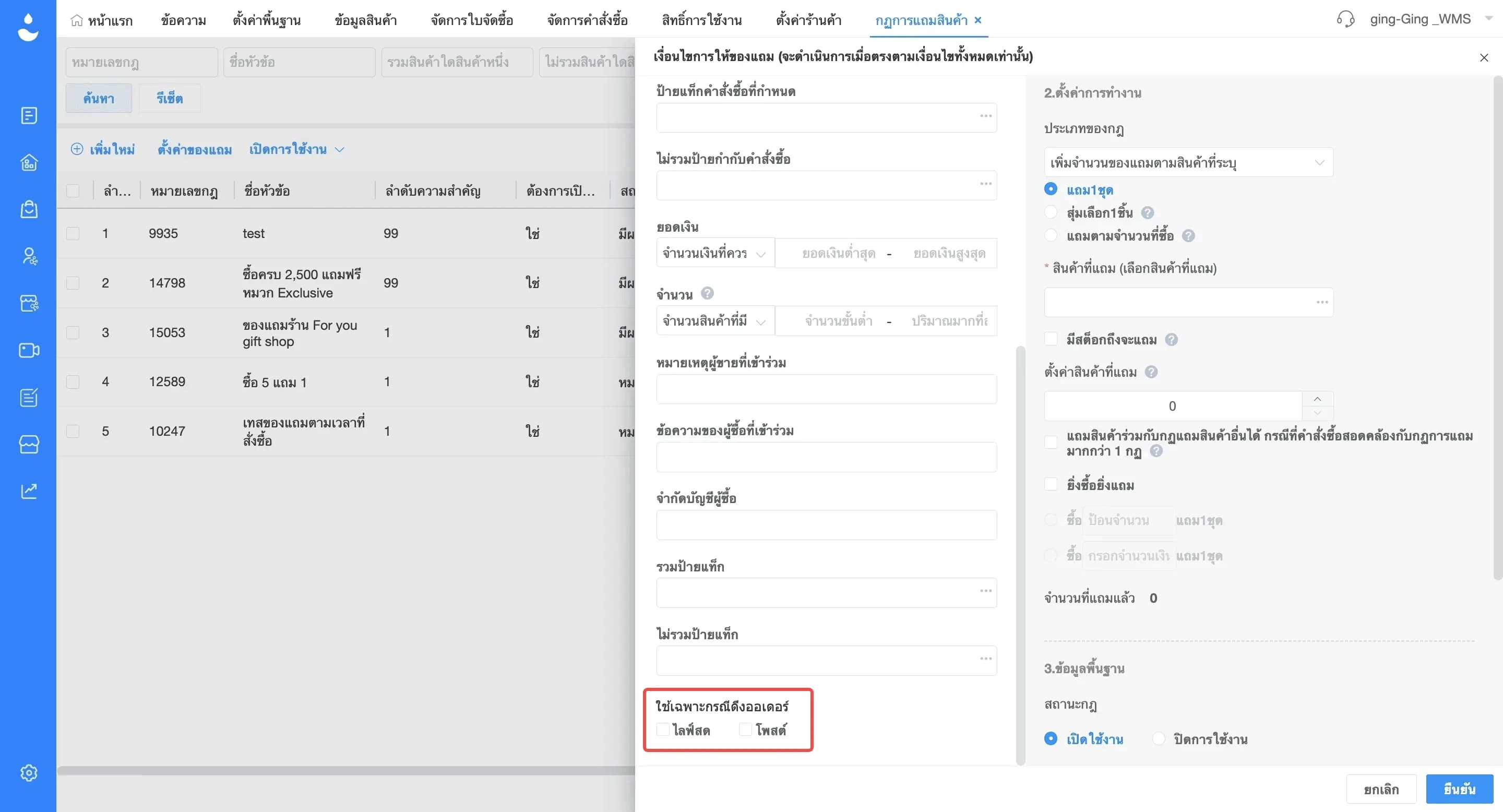Increase the ตั้งค่าสินค้าที่แถม stepper value
Viewport: 1503px width, 812px height.
(x=1317, y=399)
